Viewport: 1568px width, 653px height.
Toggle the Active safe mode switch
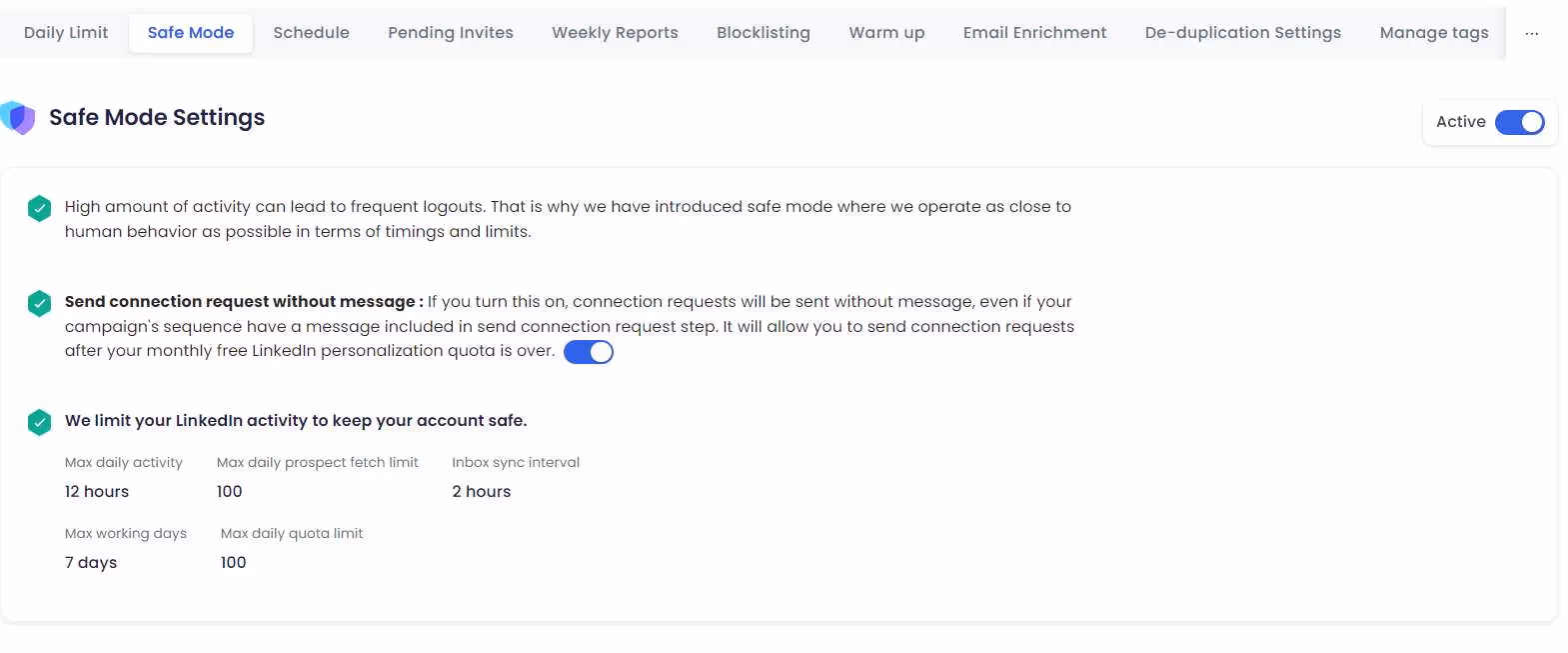point(1519,122)
